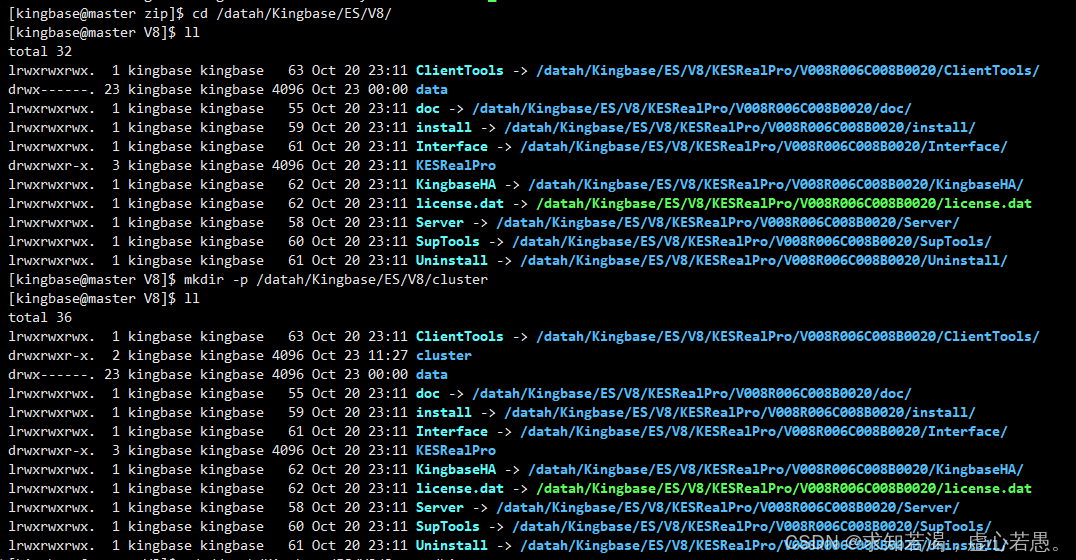
Task: Click the 11:27 timestamp in the cluster row
Action: 388,355
